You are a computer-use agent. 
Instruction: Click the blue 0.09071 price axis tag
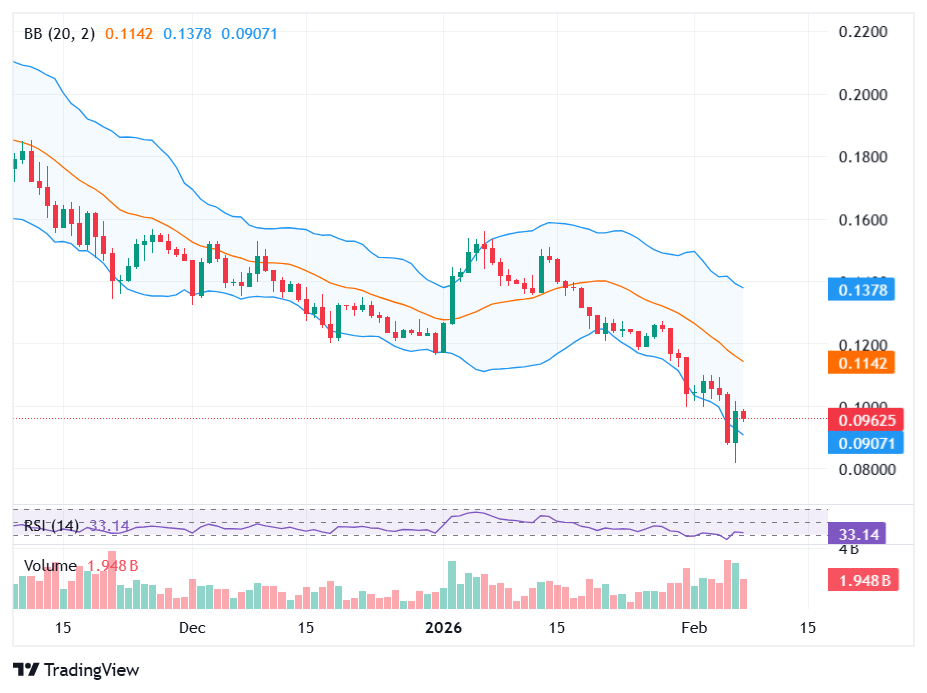point(866,443)
